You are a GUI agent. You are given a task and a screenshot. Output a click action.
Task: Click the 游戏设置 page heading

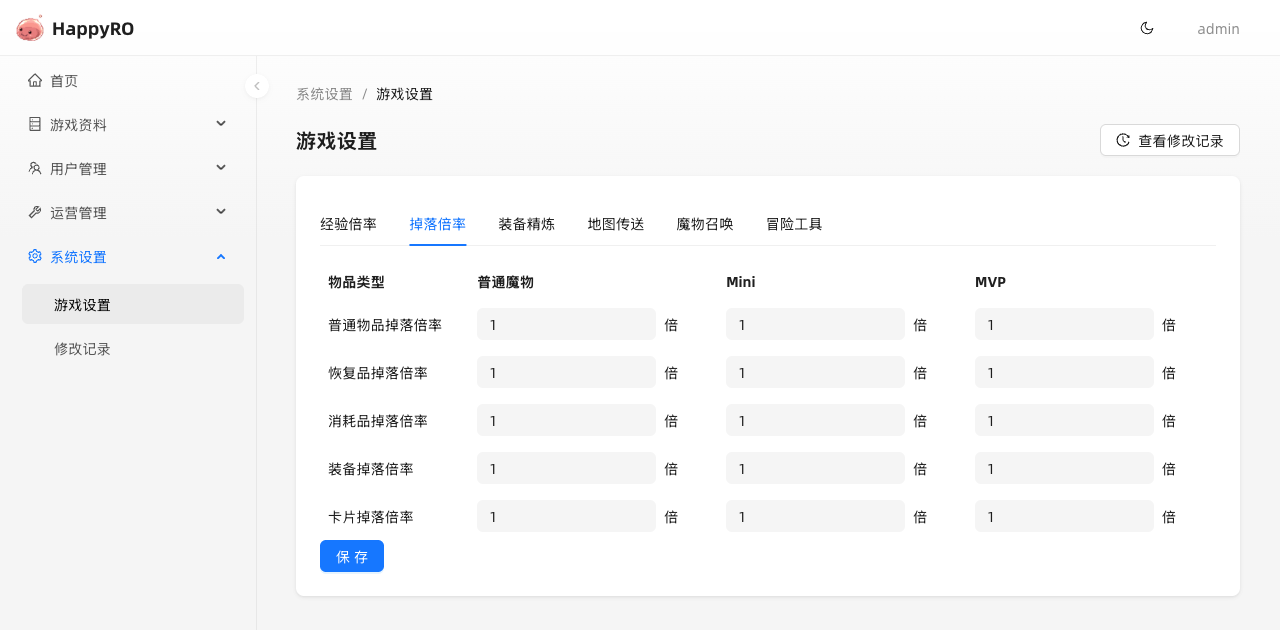336,141
